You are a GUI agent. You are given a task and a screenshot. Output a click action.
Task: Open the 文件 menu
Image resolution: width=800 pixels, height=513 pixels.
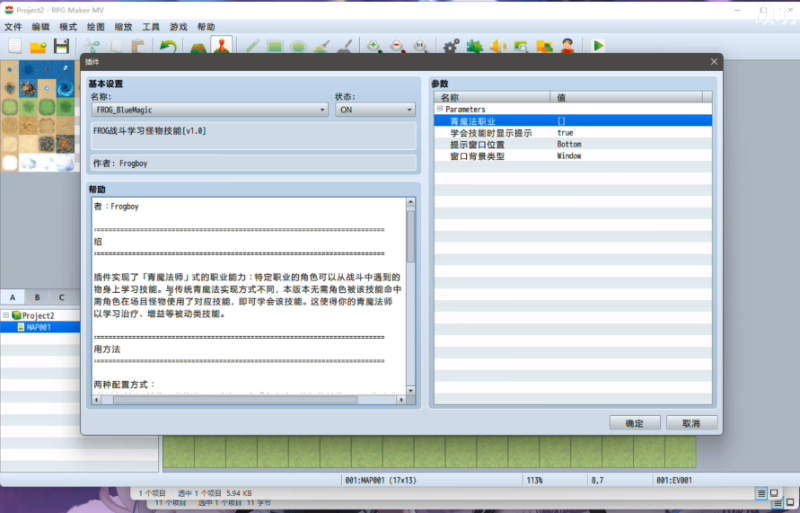(x=13, y=27)
